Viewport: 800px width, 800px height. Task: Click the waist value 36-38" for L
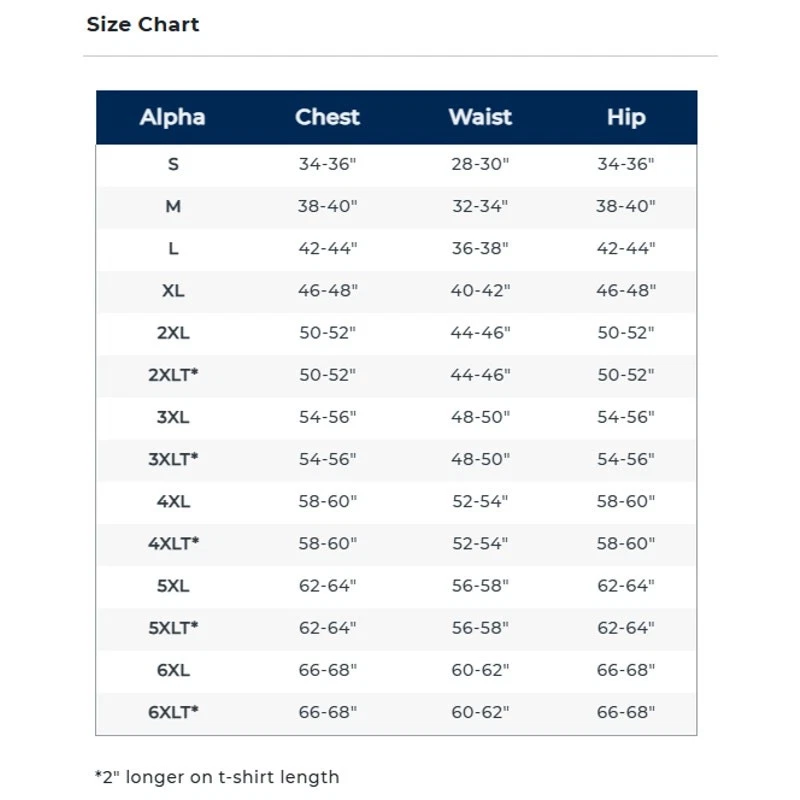480,248
